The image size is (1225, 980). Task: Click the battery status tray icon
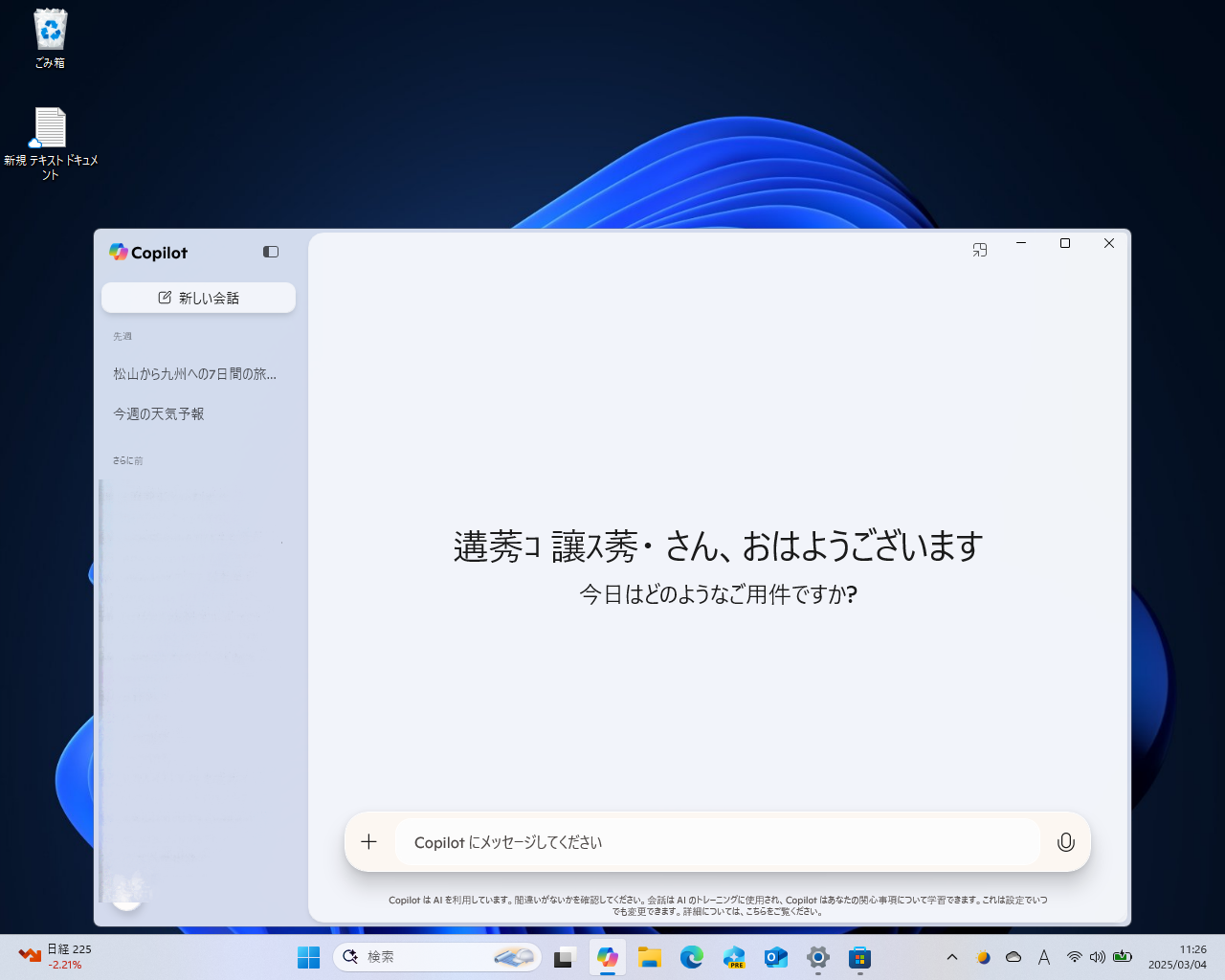coord(1123,957)
